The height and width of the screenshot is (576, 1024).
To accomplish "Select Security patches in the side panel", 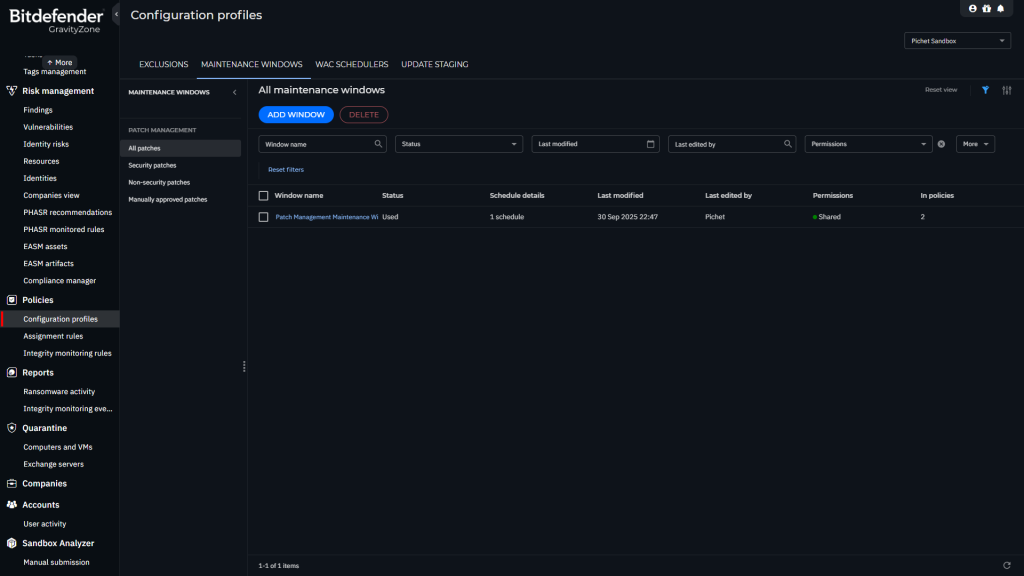I will pyautogui.click(x=152, y=165).
